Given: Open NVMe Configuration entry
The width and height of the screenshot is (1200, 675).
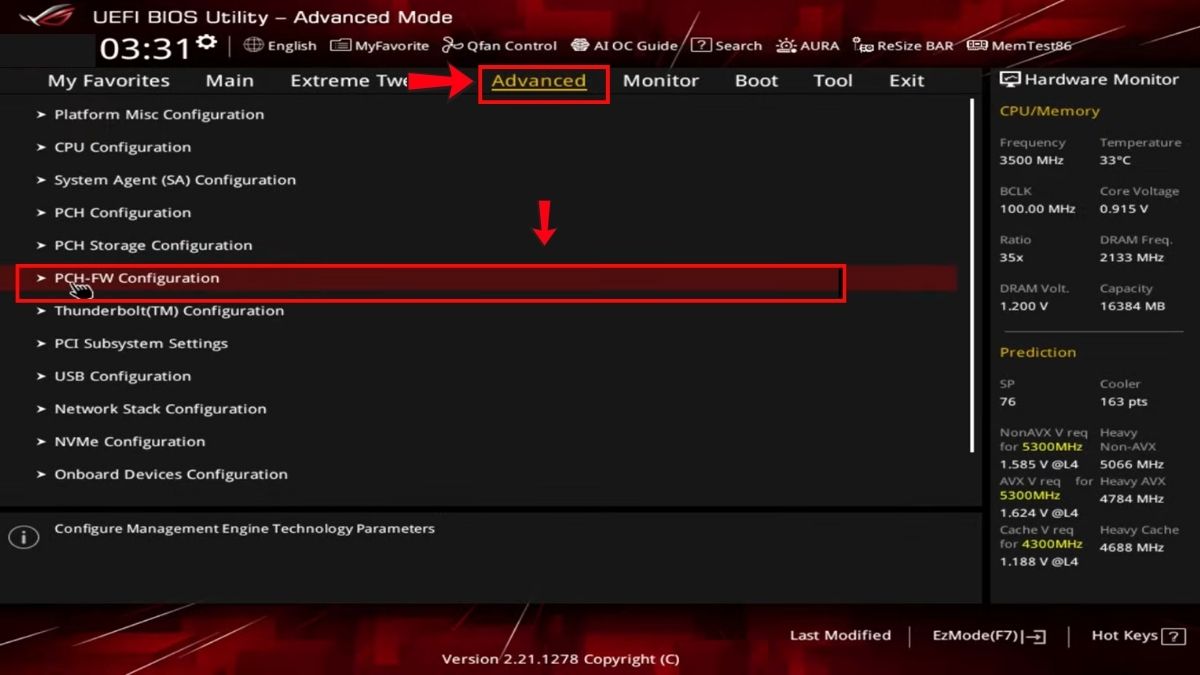Looking at the screenshot, I should 130,442.
